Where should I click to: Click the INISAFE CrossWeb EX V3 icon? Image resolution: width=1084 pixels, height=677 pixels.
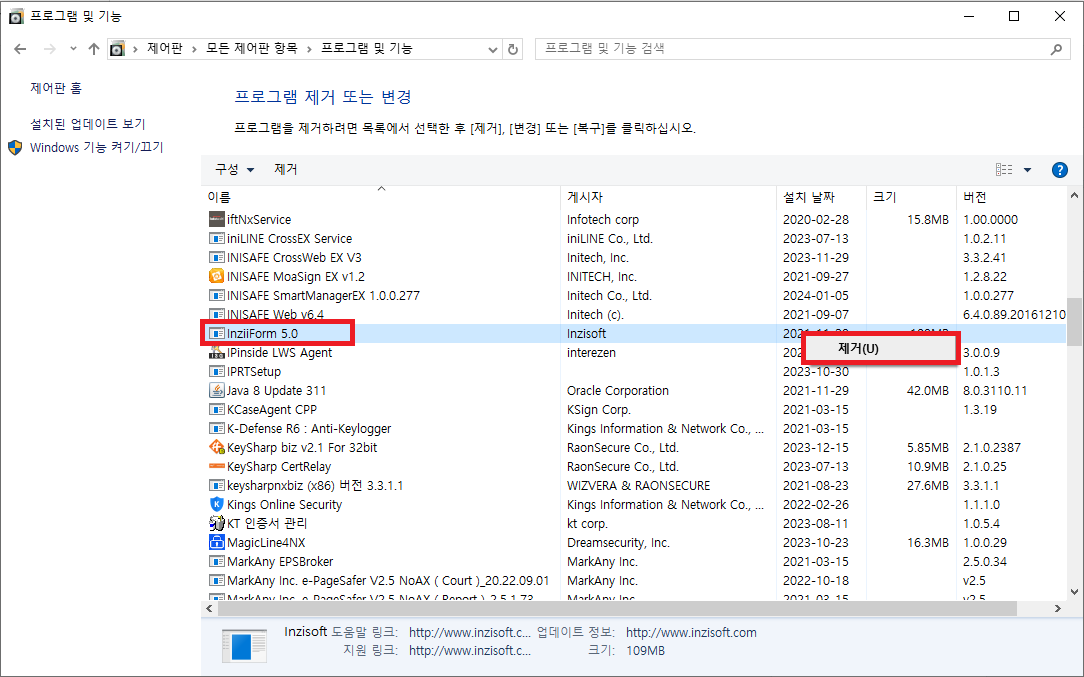[216, 257]
